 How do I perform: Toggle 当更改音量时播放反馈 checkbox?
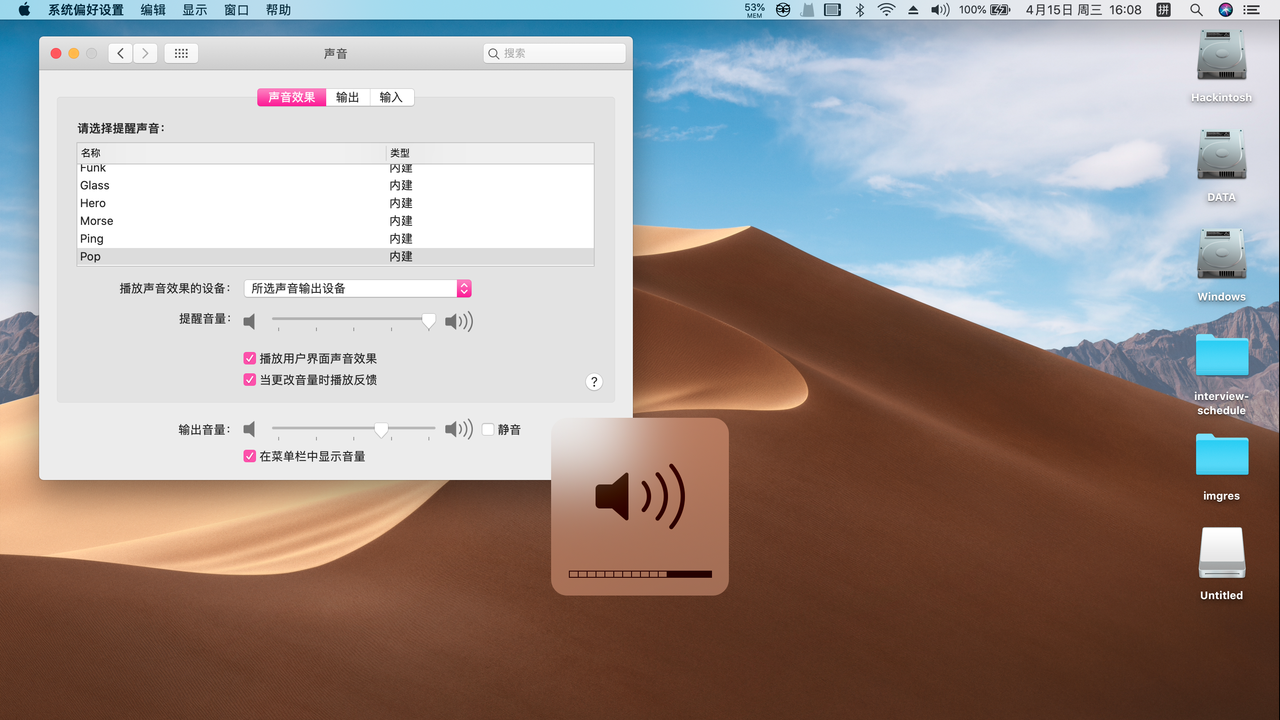click(x=250, y=380)
